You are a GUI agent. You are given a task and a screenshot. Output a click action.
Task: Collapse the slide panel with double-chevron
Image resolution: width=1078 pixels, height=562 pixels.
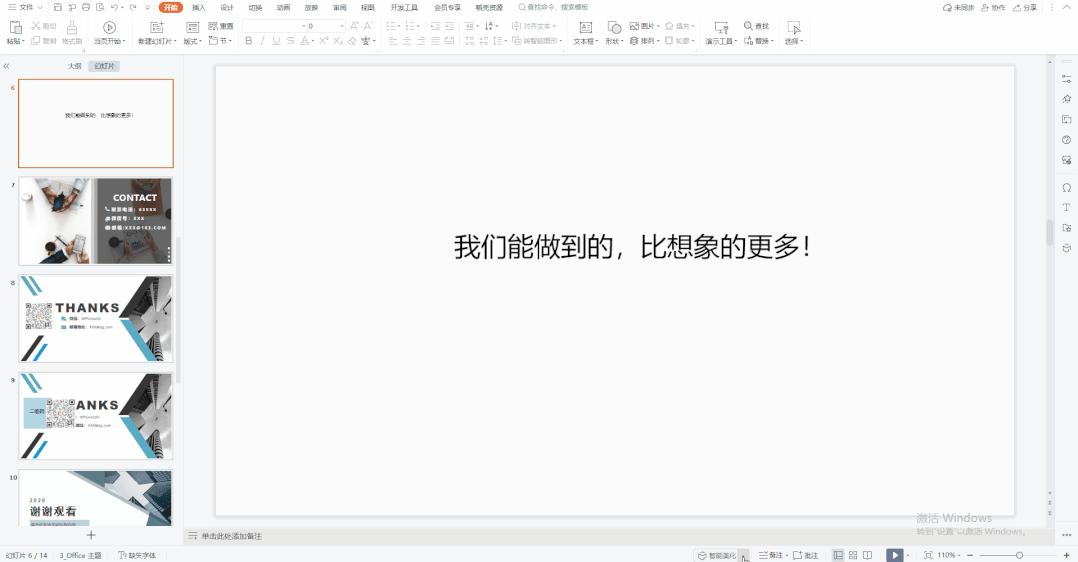tap(6, 66)
